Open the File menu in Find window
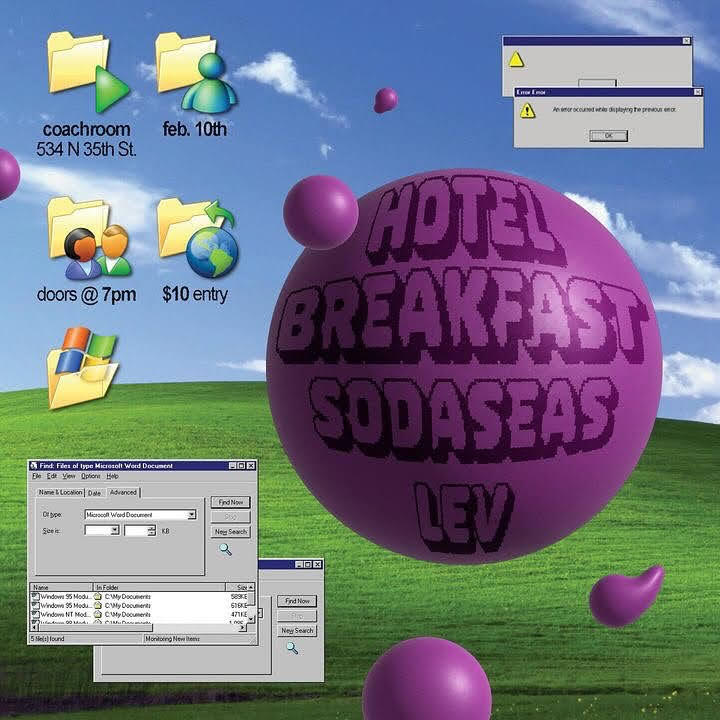Image resolution: width=720 pixels, height=720 pixels. [x=37, y=477]
